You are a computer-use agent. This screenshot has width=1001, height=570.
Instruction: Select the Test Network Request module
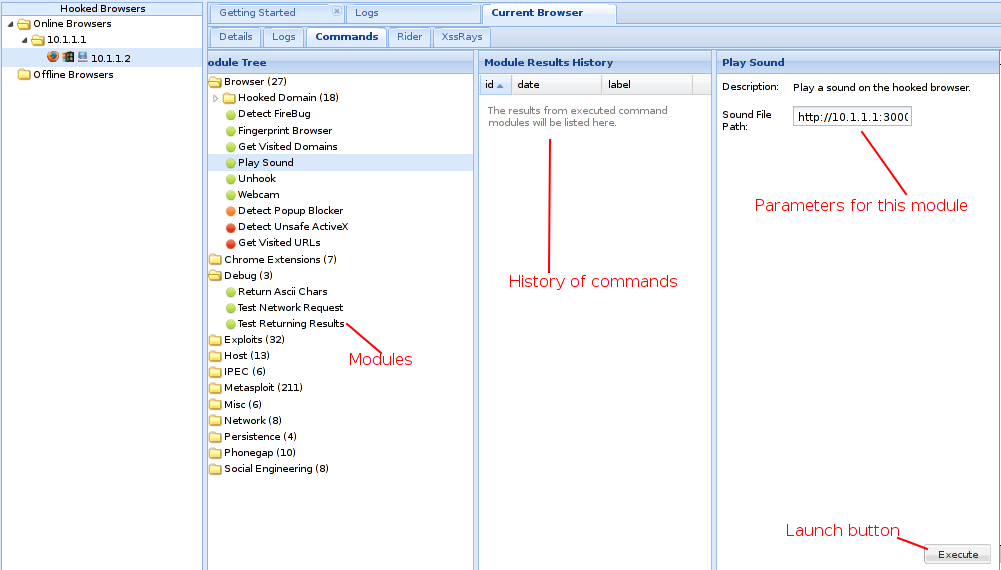click(290, 308)
